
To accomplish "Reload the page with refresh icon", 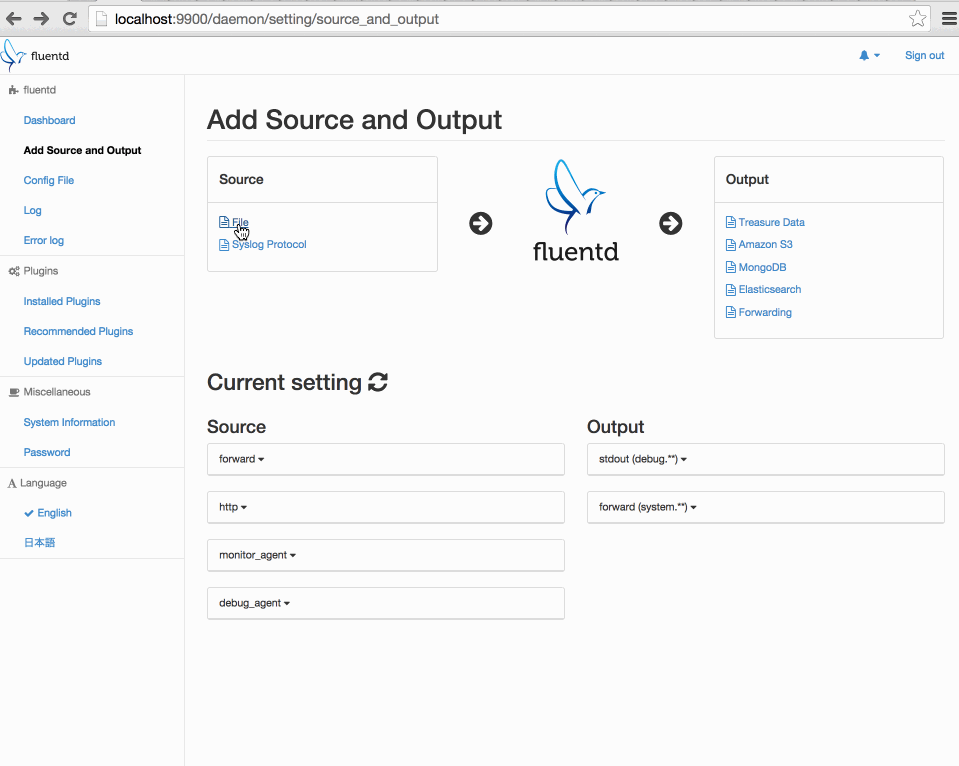I will [70, 19].
